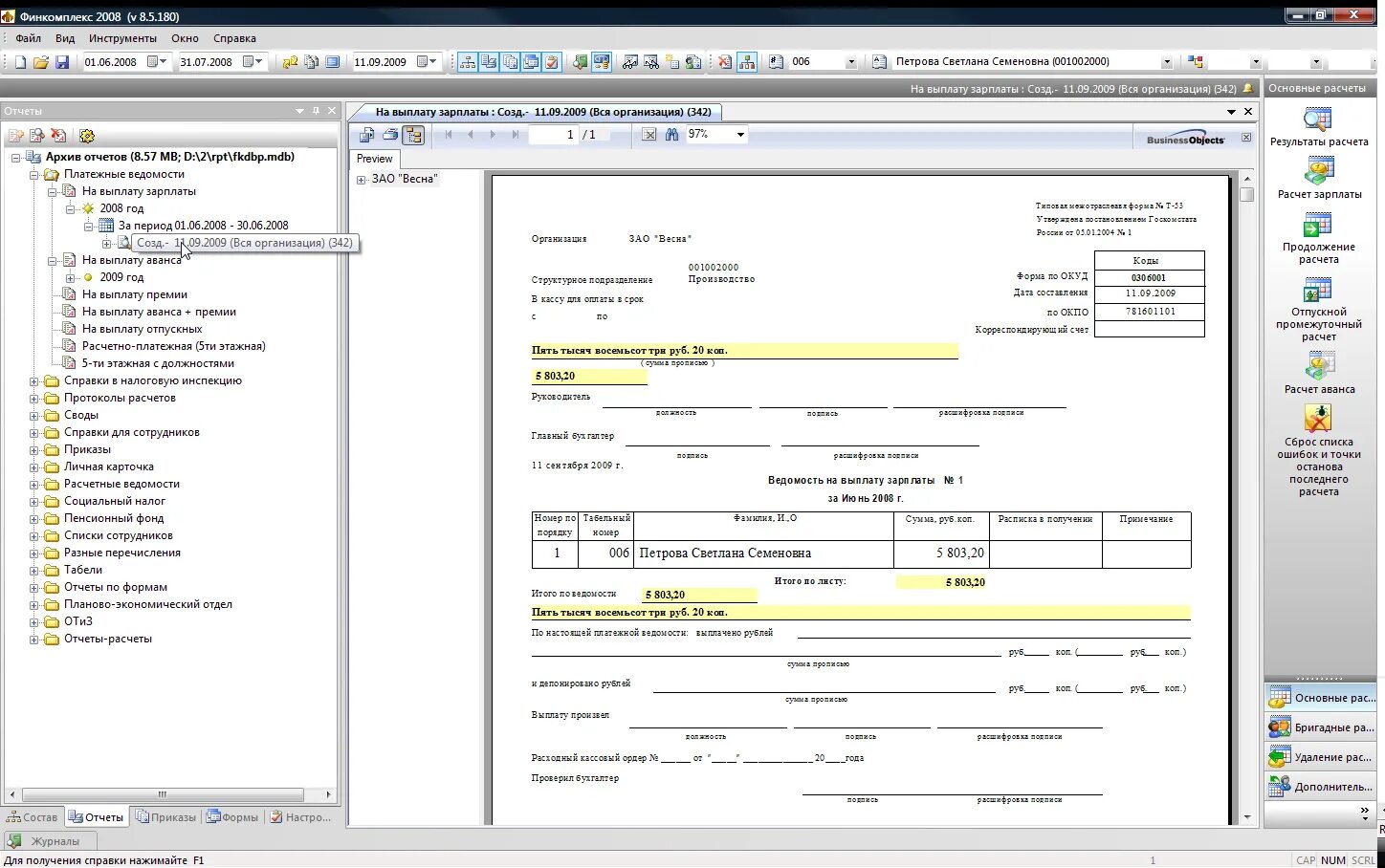Click the export report icon in preview toolbar
Image resolution: width=1385 pixels, height=868 pixels.
click(x=366, y=135)
